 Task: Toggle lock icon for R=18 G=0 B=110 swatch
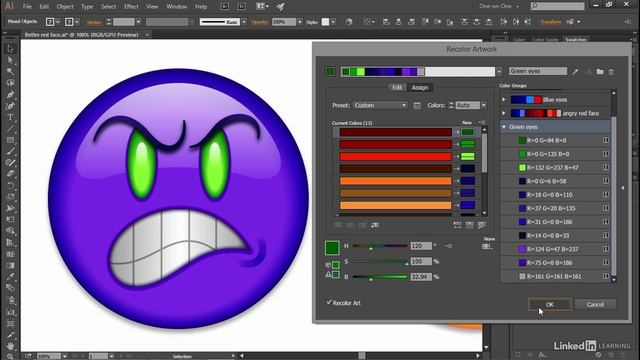[x=606, y=195]
